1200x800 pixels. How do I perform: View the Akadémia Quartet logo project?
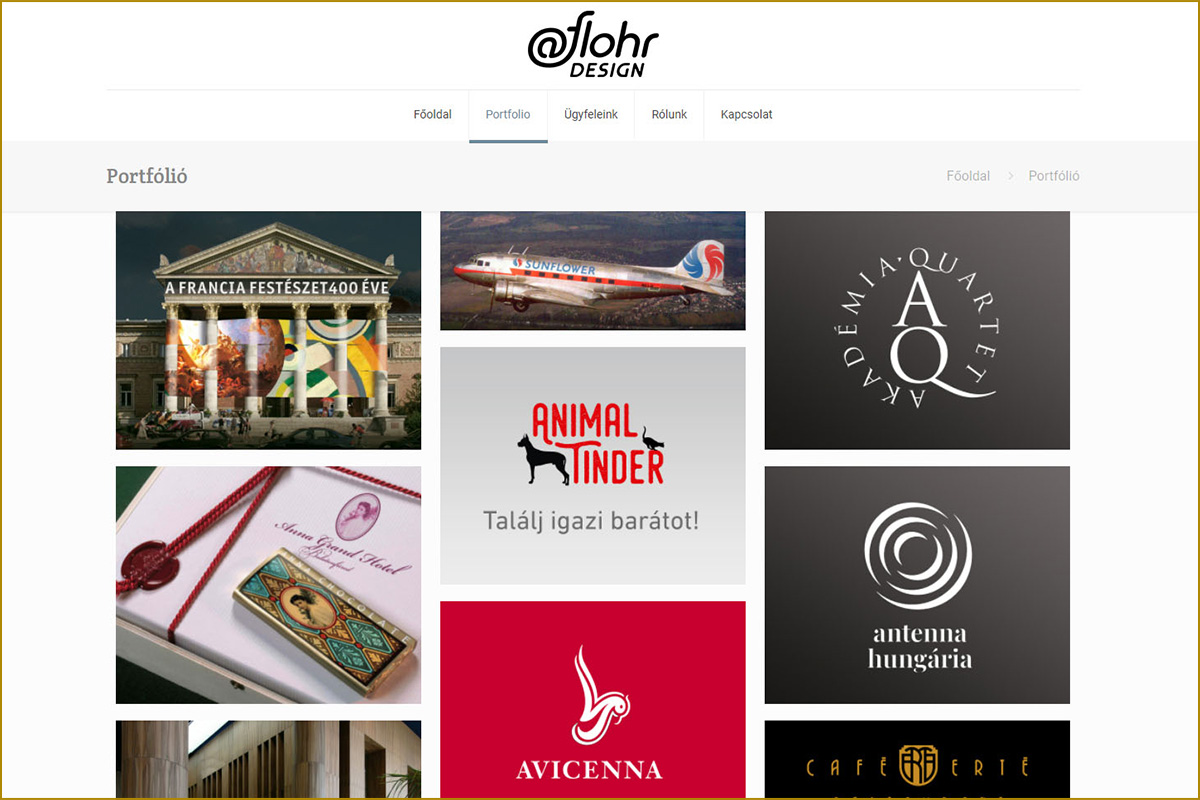[x=917, y=330]
